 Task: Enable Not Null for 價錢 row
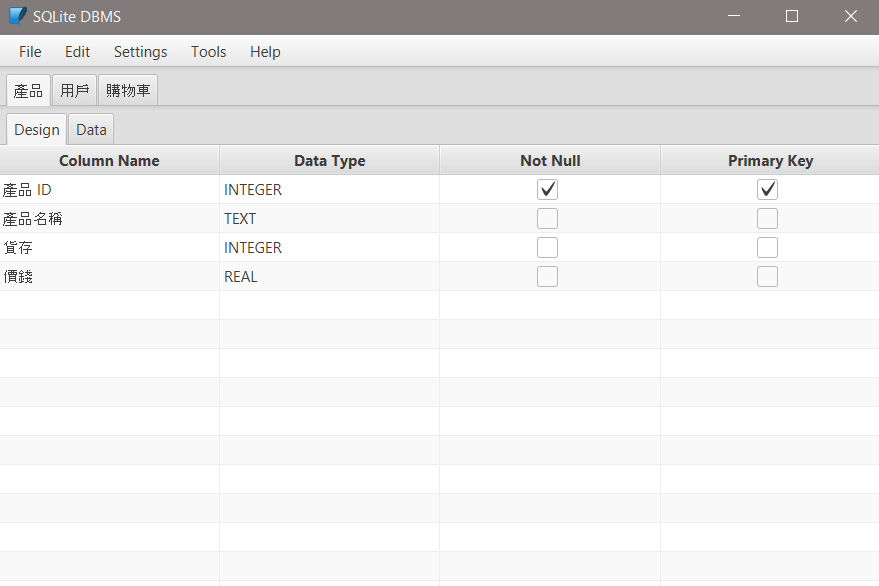[547, 276]
